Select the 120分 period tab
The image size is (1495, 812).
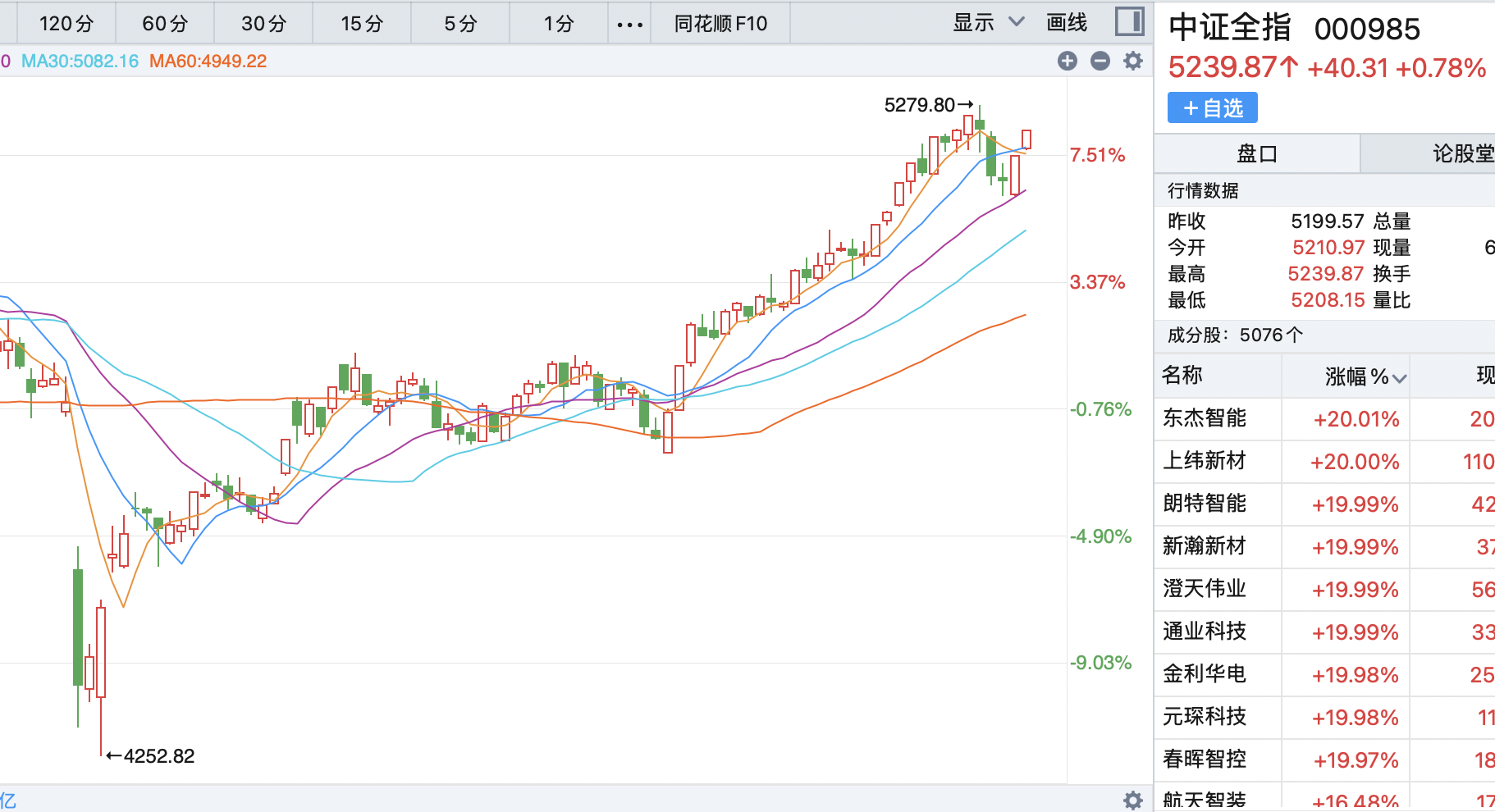pos(66,24)
